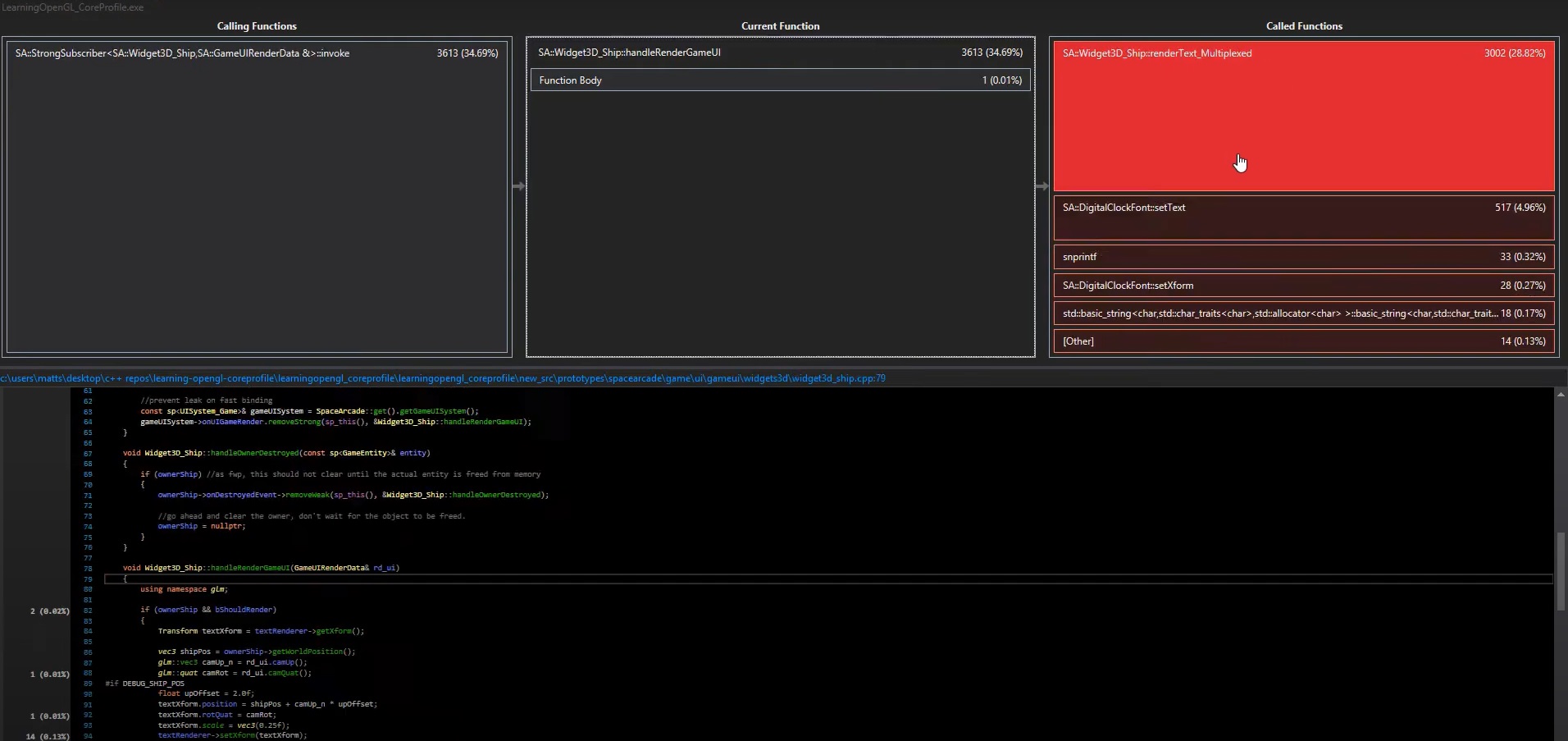
Task: Click the Current Function column heading
Action: pyautogui.click(x=780, y=26)
